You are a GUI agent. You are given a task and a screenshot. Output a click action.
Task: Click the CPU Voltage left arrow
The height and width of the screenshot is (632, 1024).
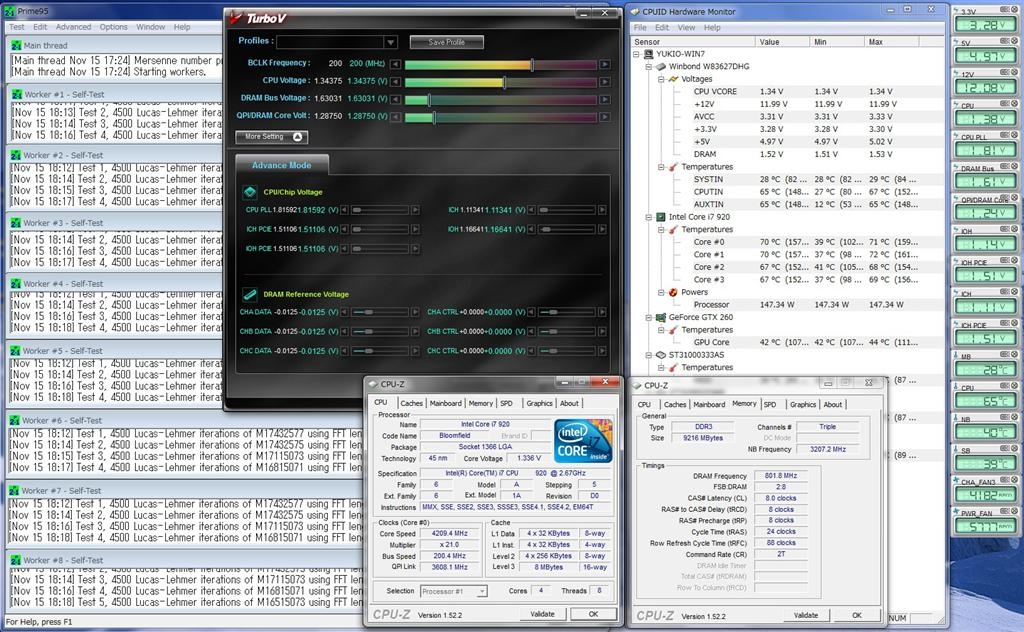click(x=396, y=81)
